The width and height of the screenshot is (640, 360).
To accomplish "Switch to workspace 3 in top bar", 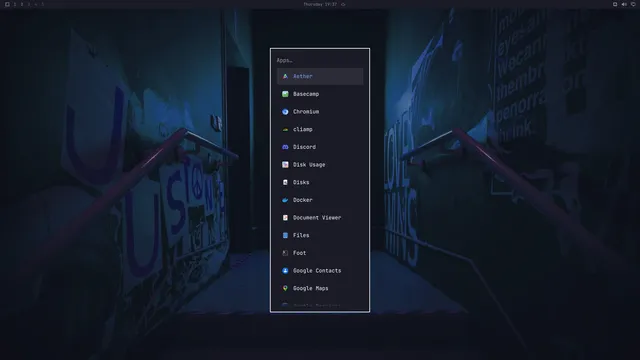I will coord(29,4).
